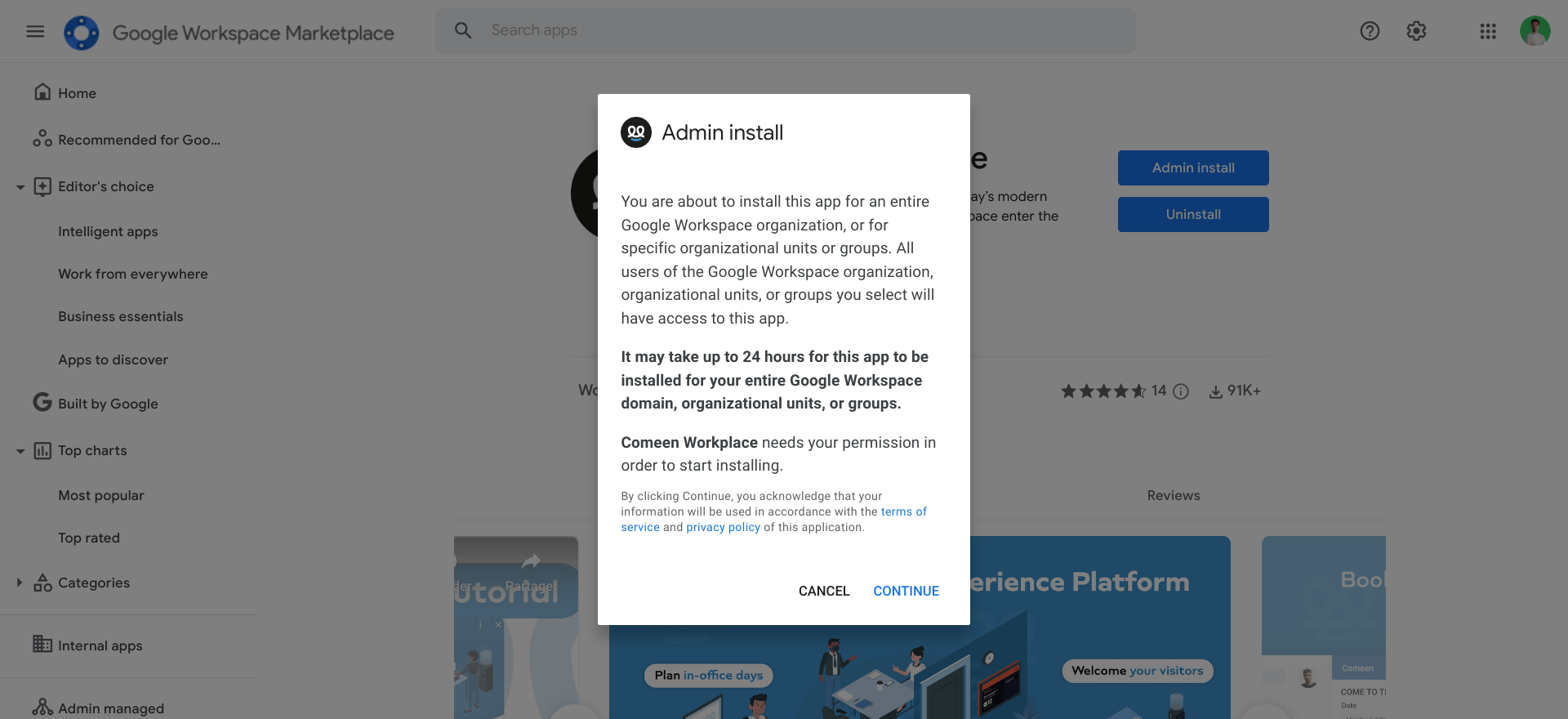Click the Google Workspace Marketplace logo

tap(82, 33)
